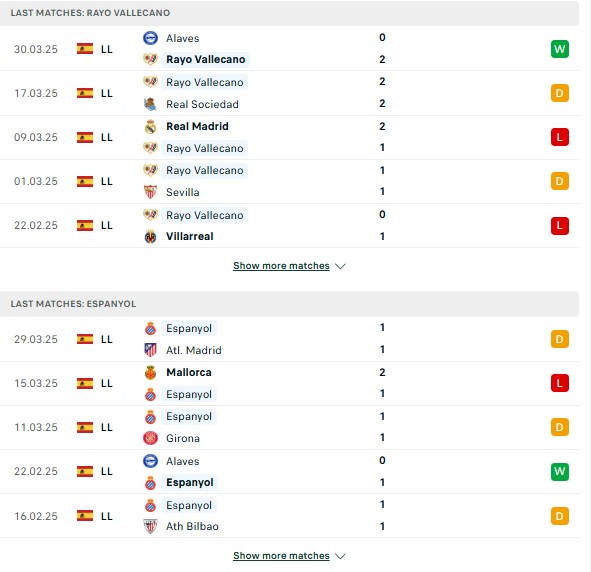Click the red L badge for the Real Madrid match

(x=560, y=137)
